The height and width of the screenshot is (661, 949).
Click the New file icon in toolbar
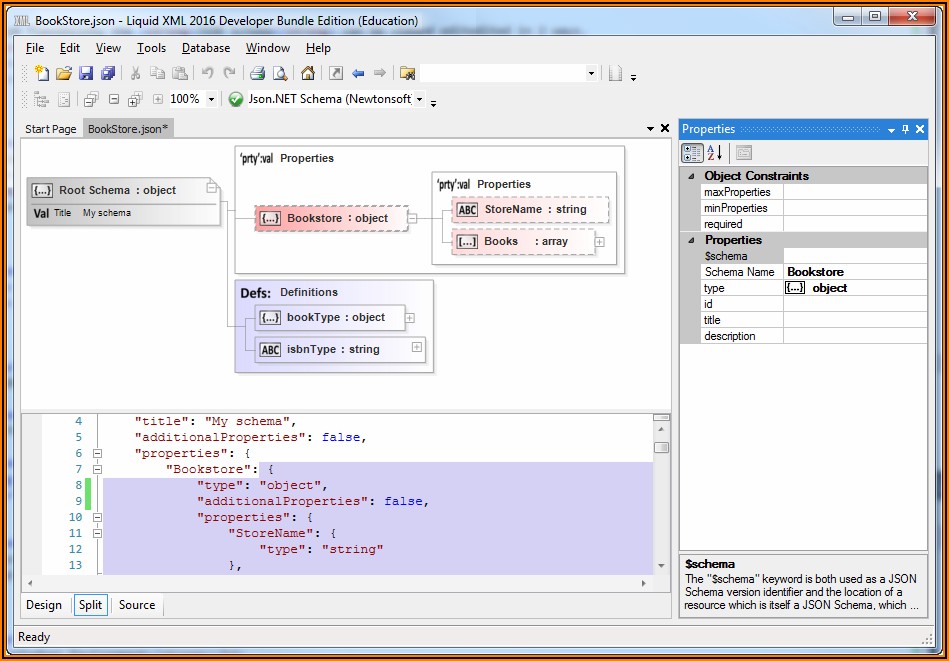(x=41, y=73)
